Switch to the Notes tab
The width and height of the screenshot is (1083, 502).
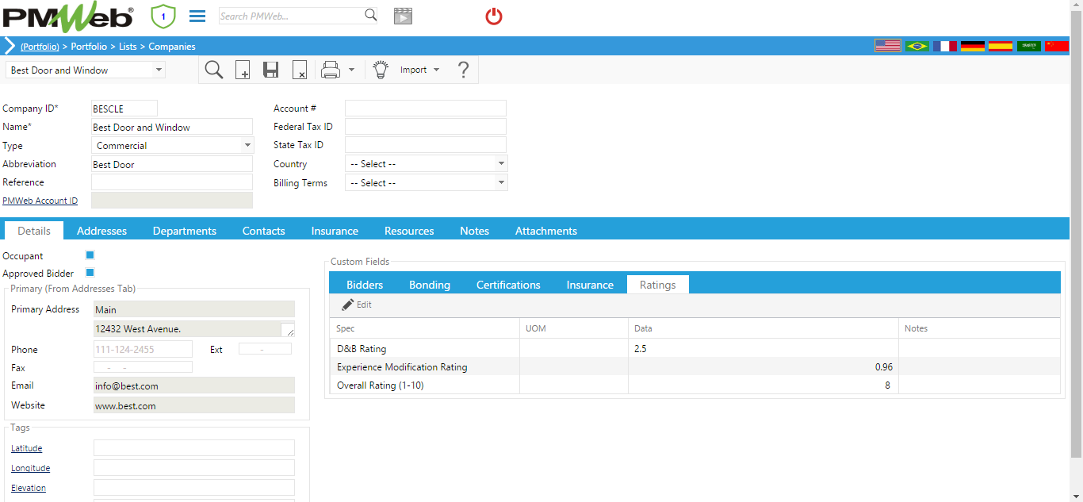pos(475,231)
